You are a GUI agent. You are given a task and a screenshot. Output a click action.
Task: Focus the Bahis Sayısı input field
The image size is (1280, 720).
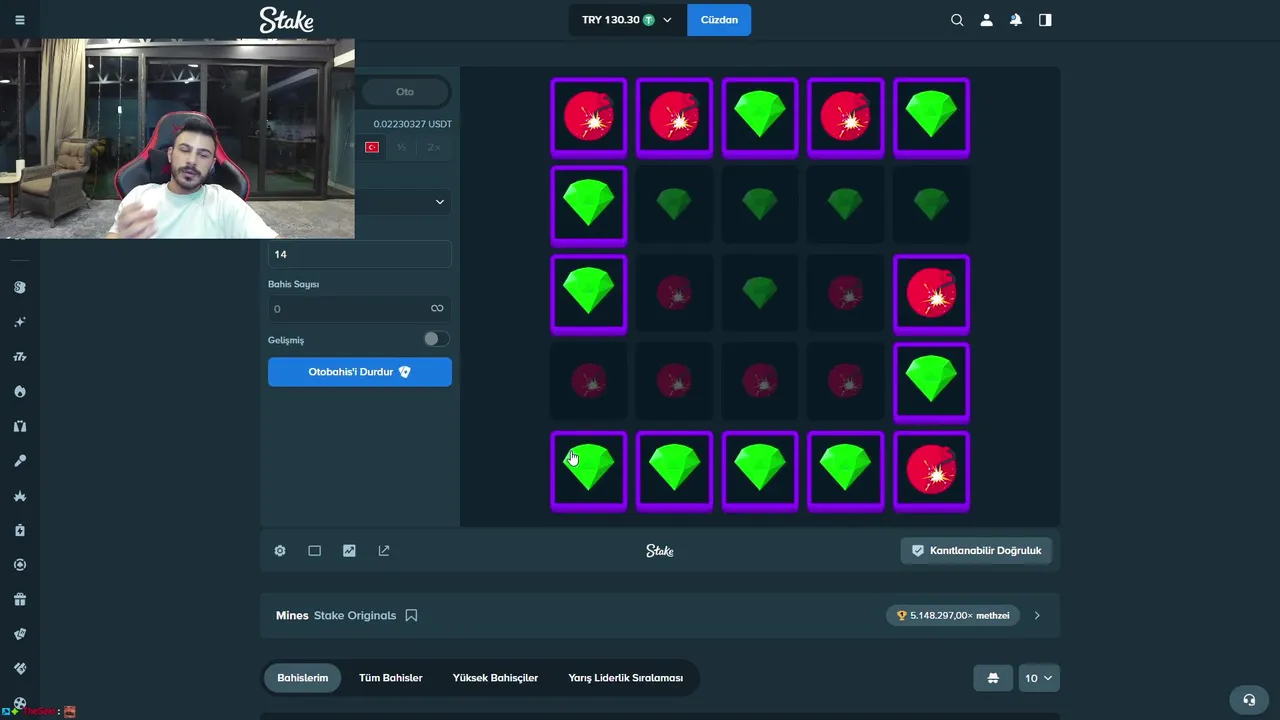(x=360, y=309)
